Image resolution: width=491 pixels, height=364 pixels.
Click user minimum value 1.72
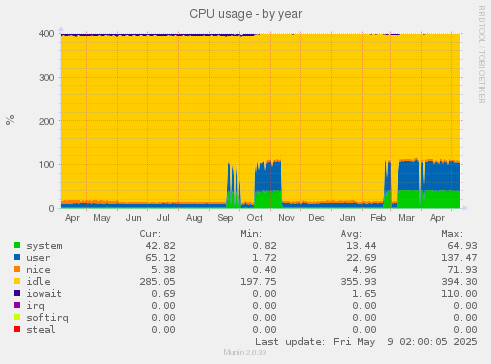(264, 258)
